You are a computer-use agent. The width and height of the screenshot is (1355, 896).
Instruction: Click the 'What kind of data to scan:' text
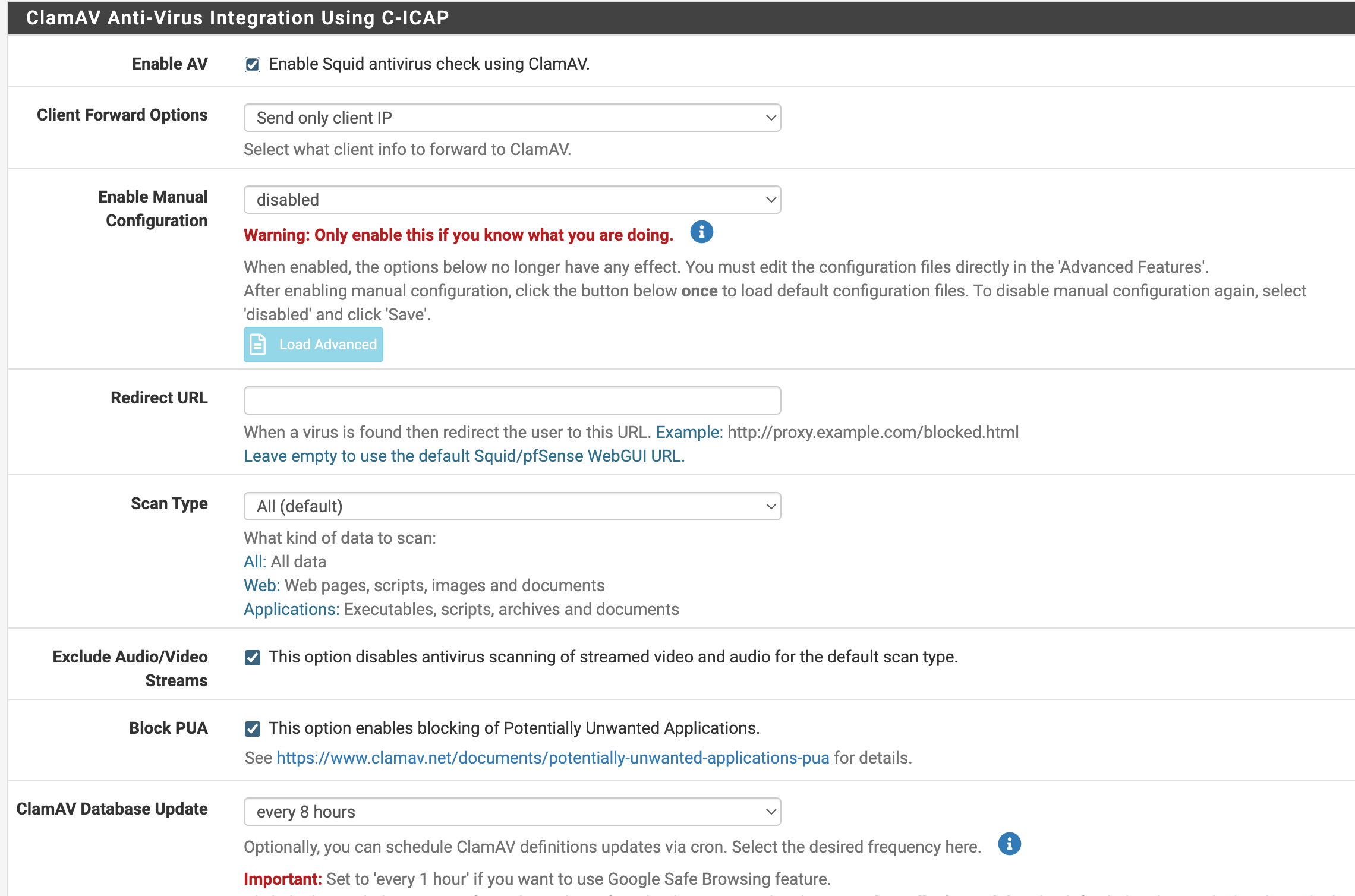(340, 538)
